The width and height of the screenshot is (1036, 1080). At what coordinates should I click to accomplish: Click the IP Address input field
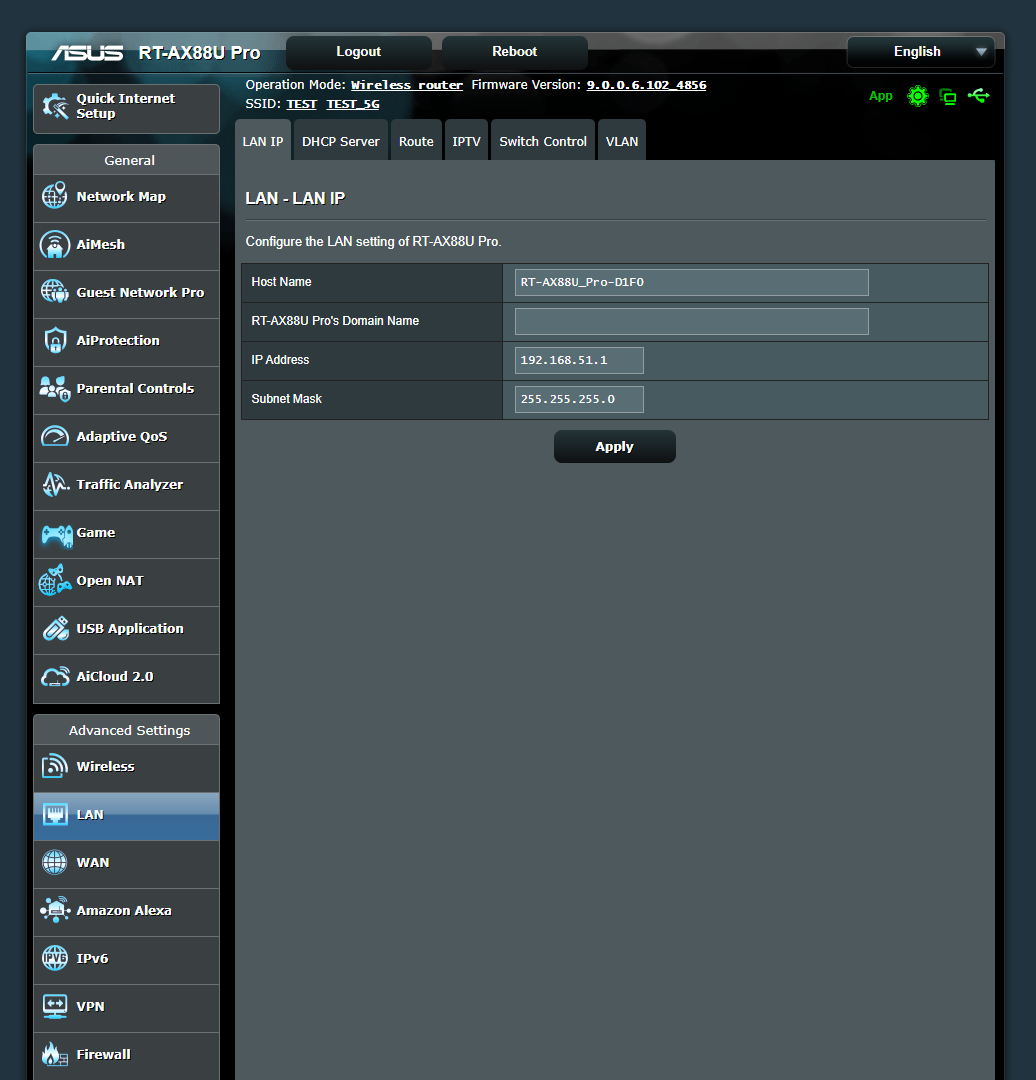(579, 360)
